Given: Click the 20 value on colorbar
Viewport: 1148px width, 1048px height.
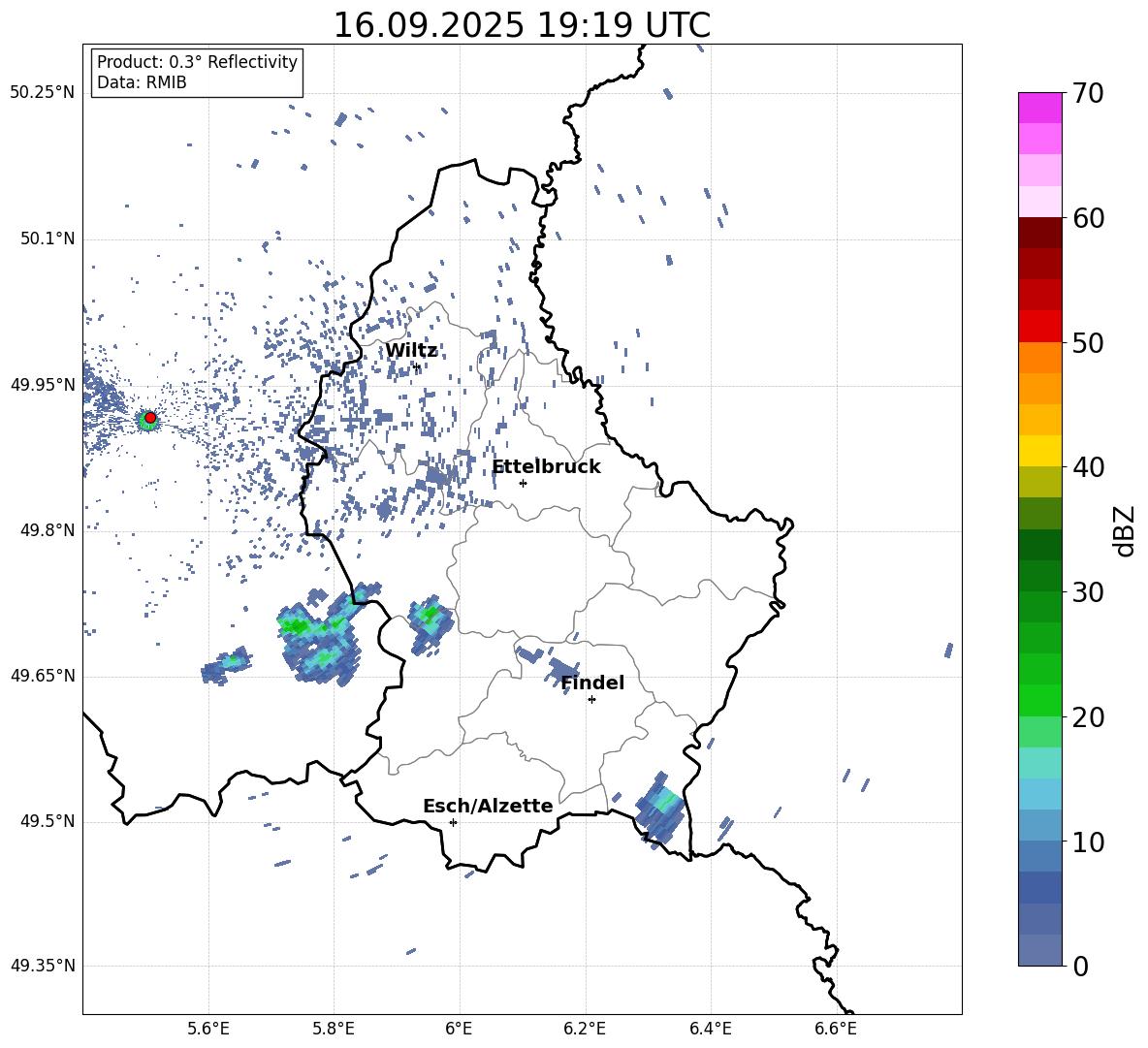Looking at the screenshot, I should pyautogui.click(x=1088, y=717).
